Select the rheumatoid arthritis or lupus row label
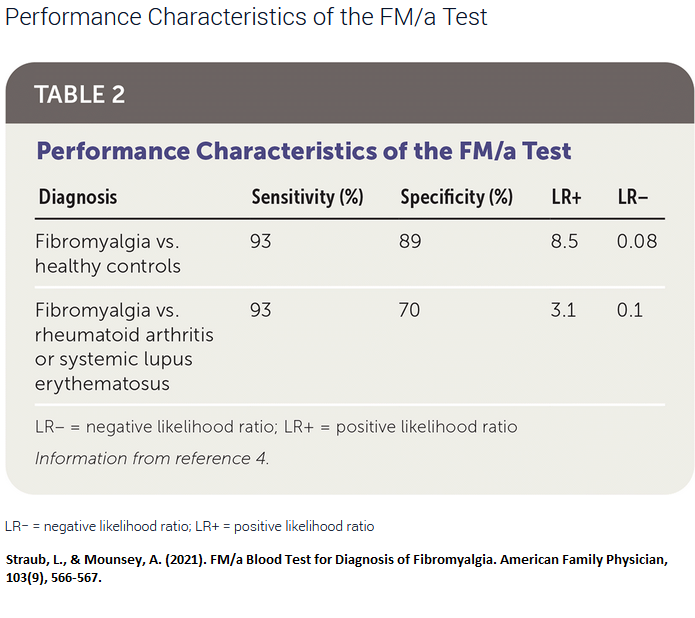This screenshot has height=618, width=695. (x=124, y=347)
